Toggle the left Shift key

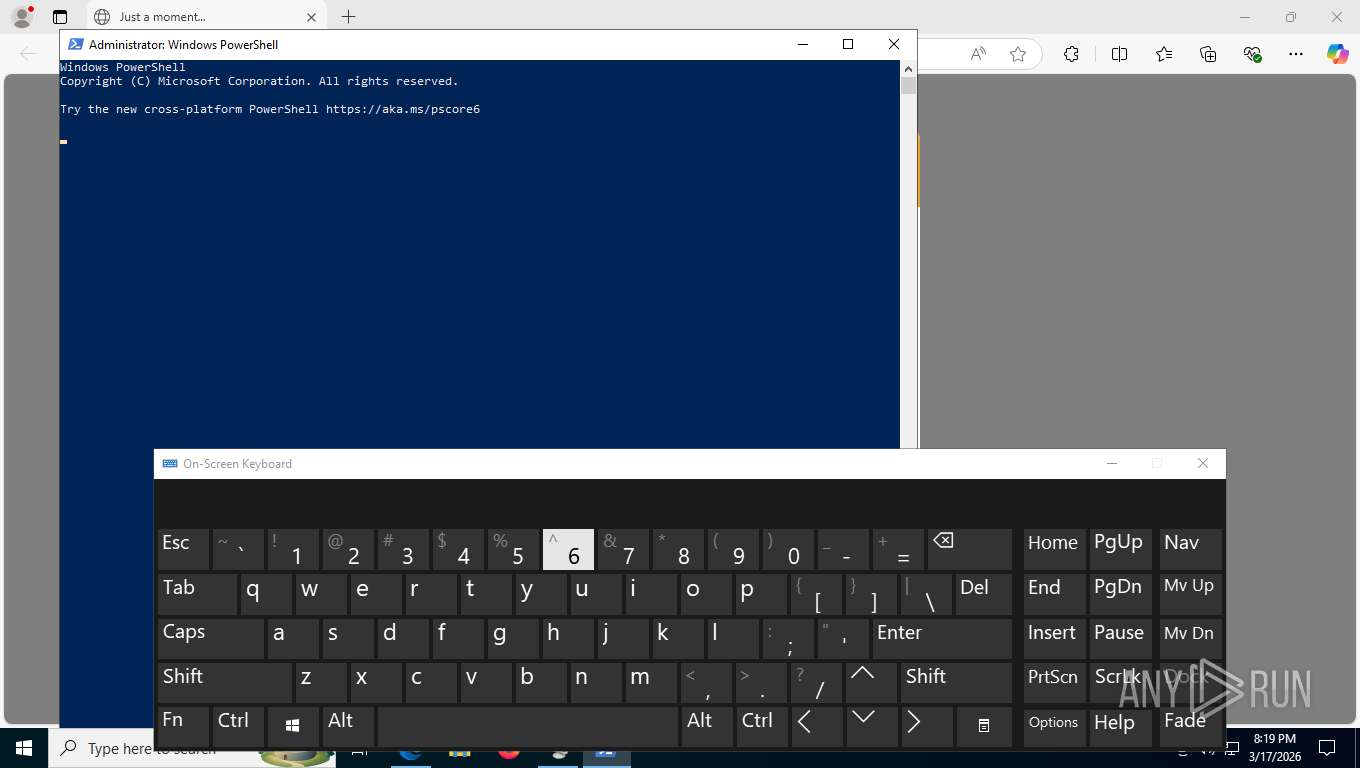[225, 682]
